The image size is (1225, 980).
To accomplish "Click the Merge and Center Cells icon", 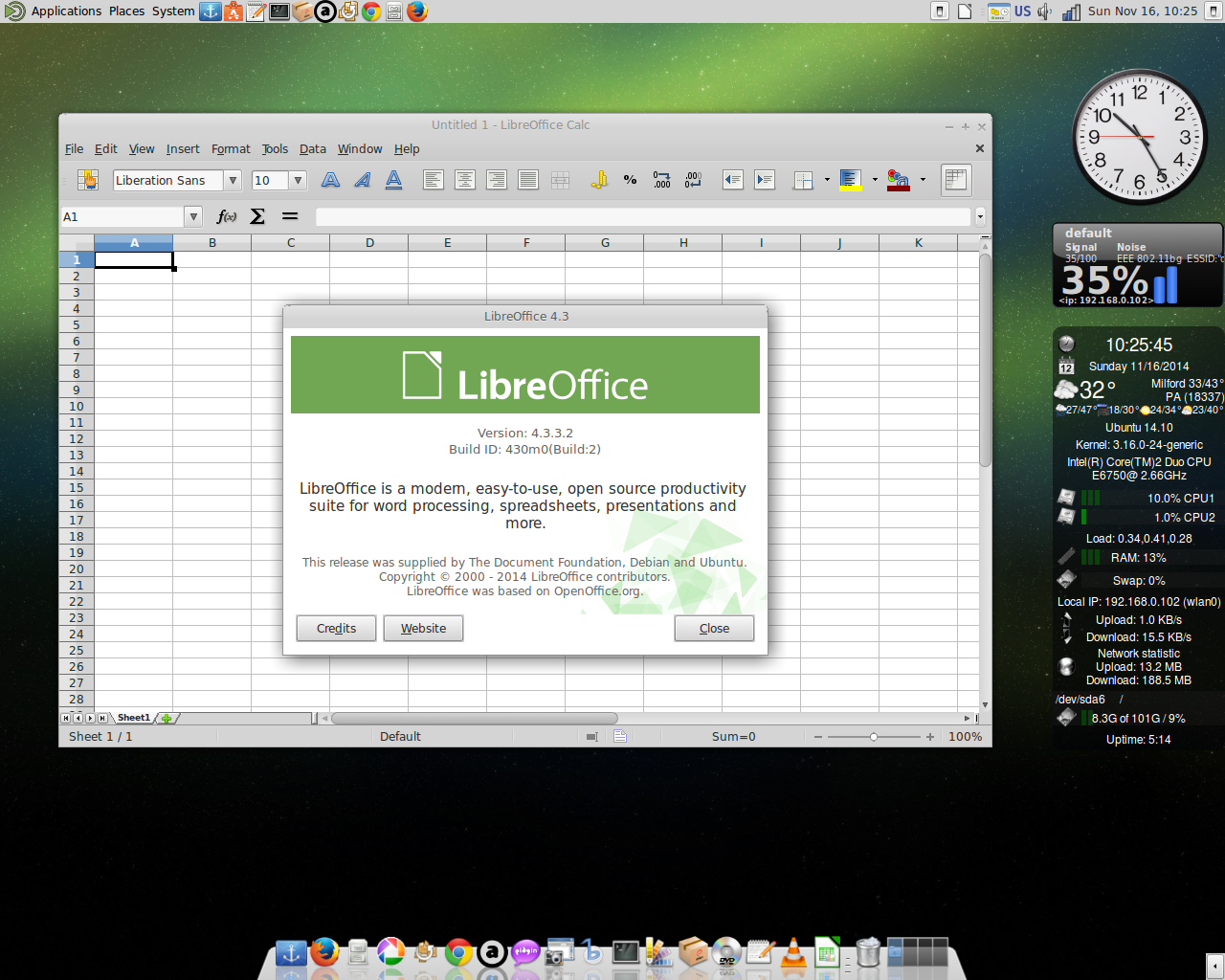I will click(x=560, y=180).
